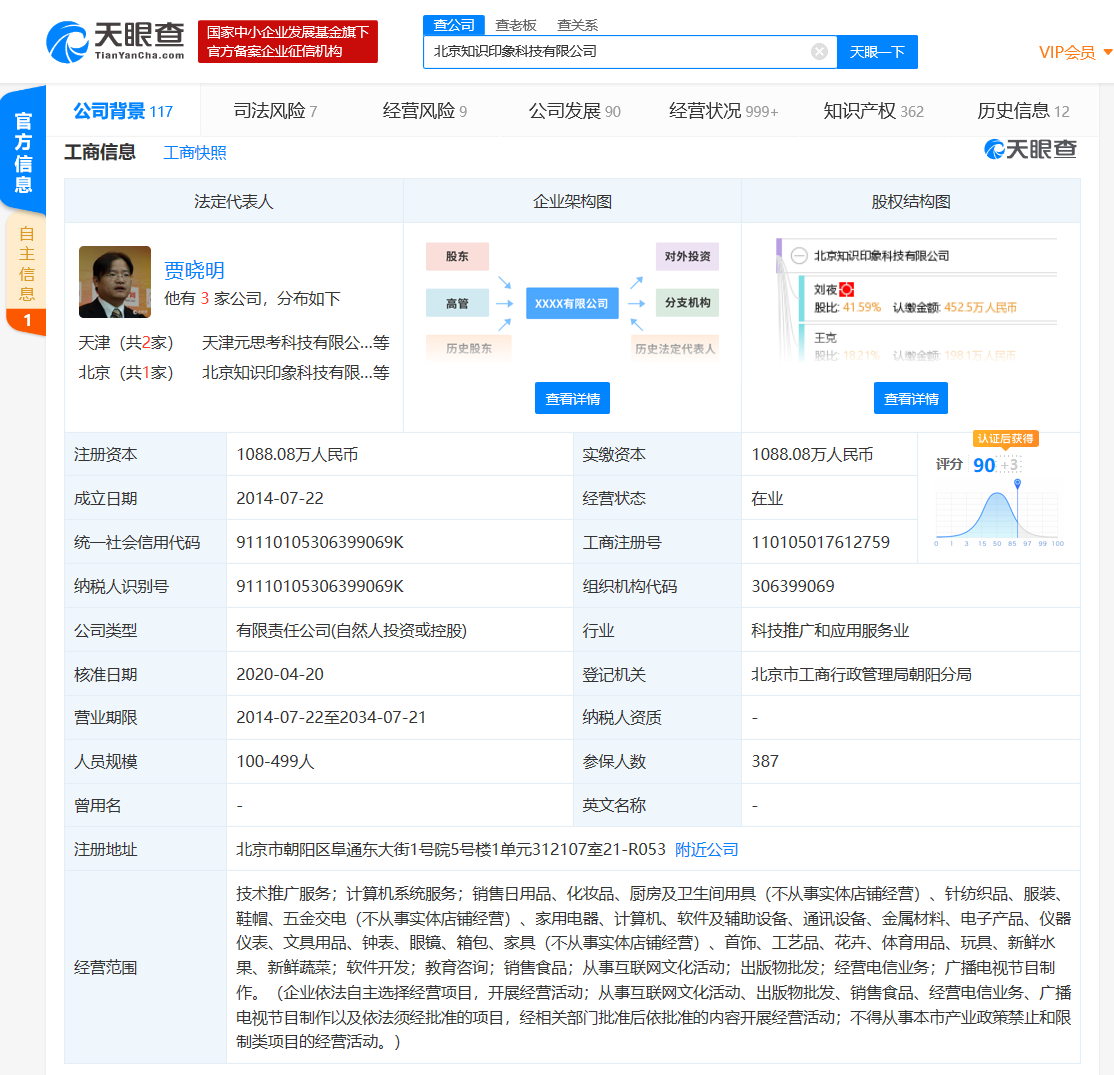
Task: Click the 股东 box in the structure diagram
Action: (458, 256)
